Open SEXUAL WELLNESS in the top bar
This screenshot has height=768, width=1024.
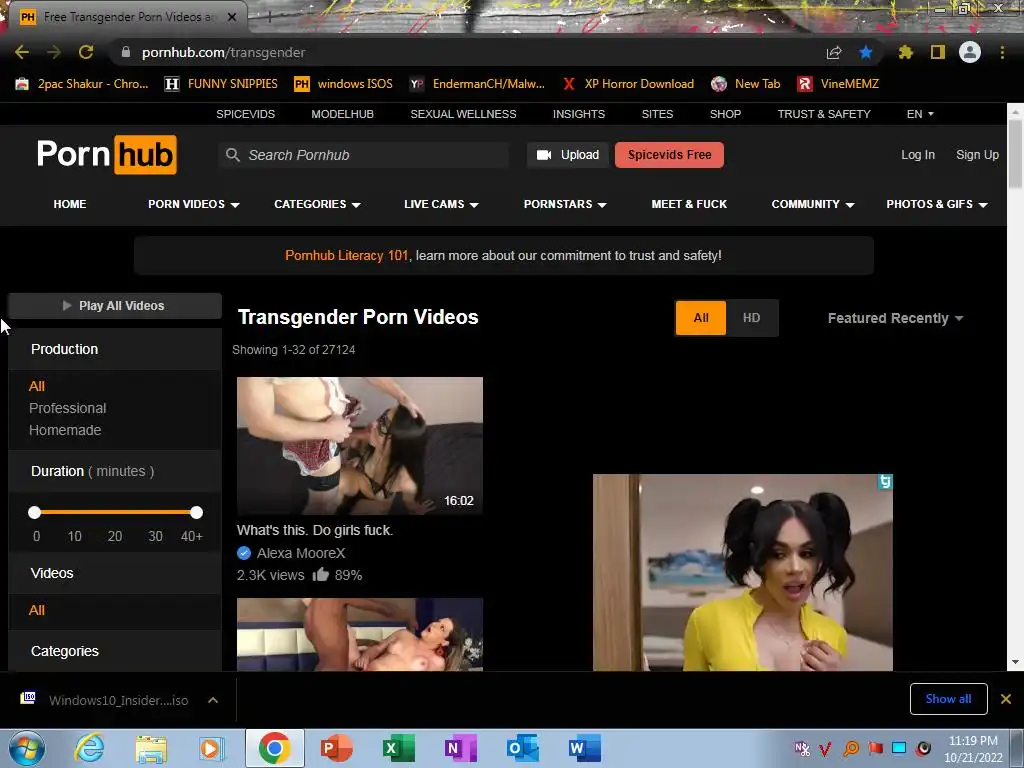(463, 114)
